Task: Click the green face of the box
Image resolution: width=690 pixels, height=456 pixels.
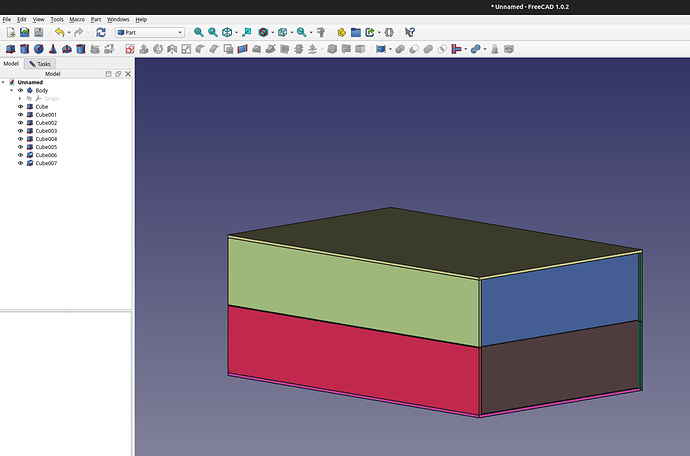Action: click(x=353, y=290)
